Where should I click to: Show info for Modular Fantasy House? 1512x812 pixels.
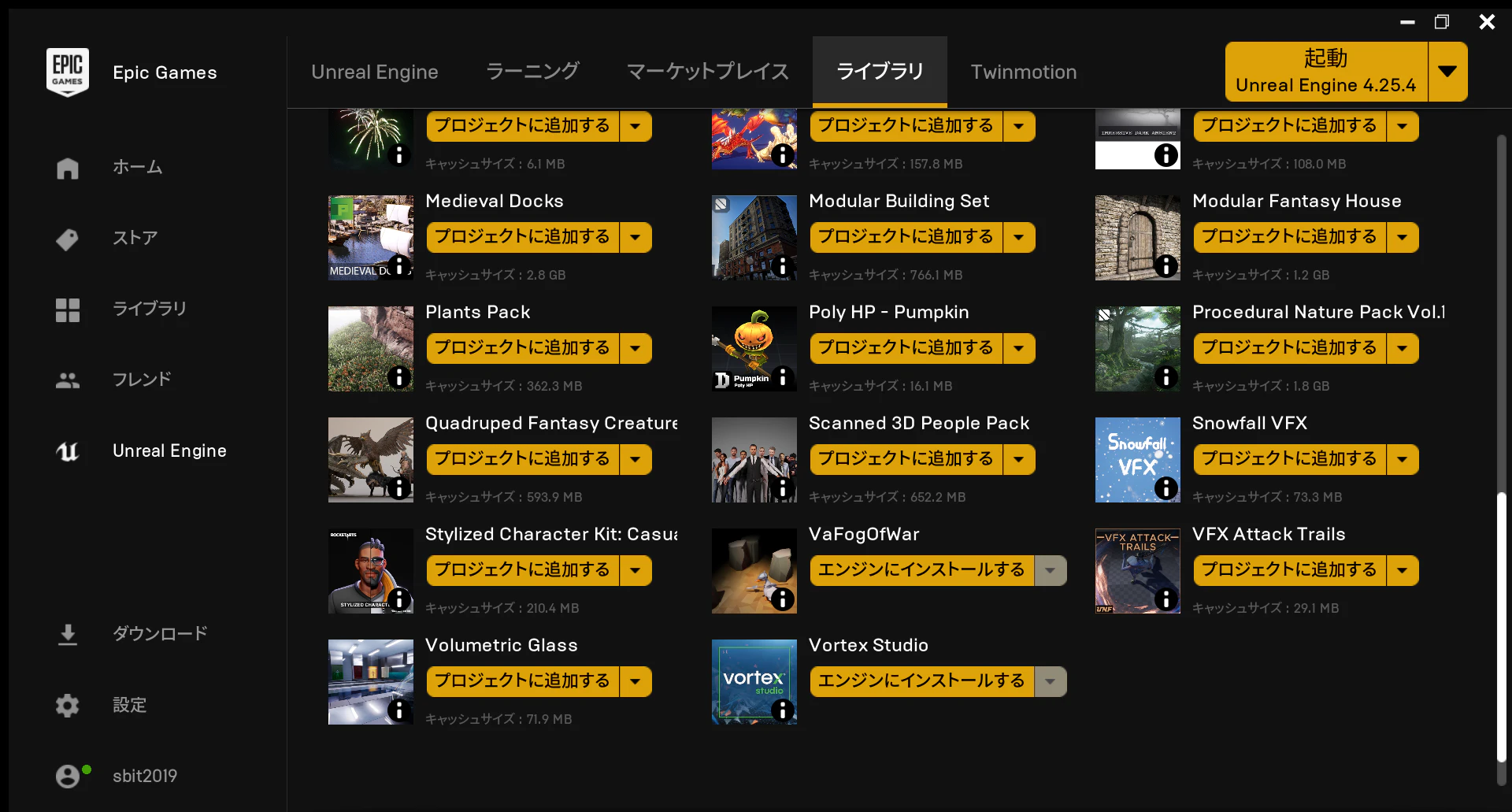pos(1166,266)
